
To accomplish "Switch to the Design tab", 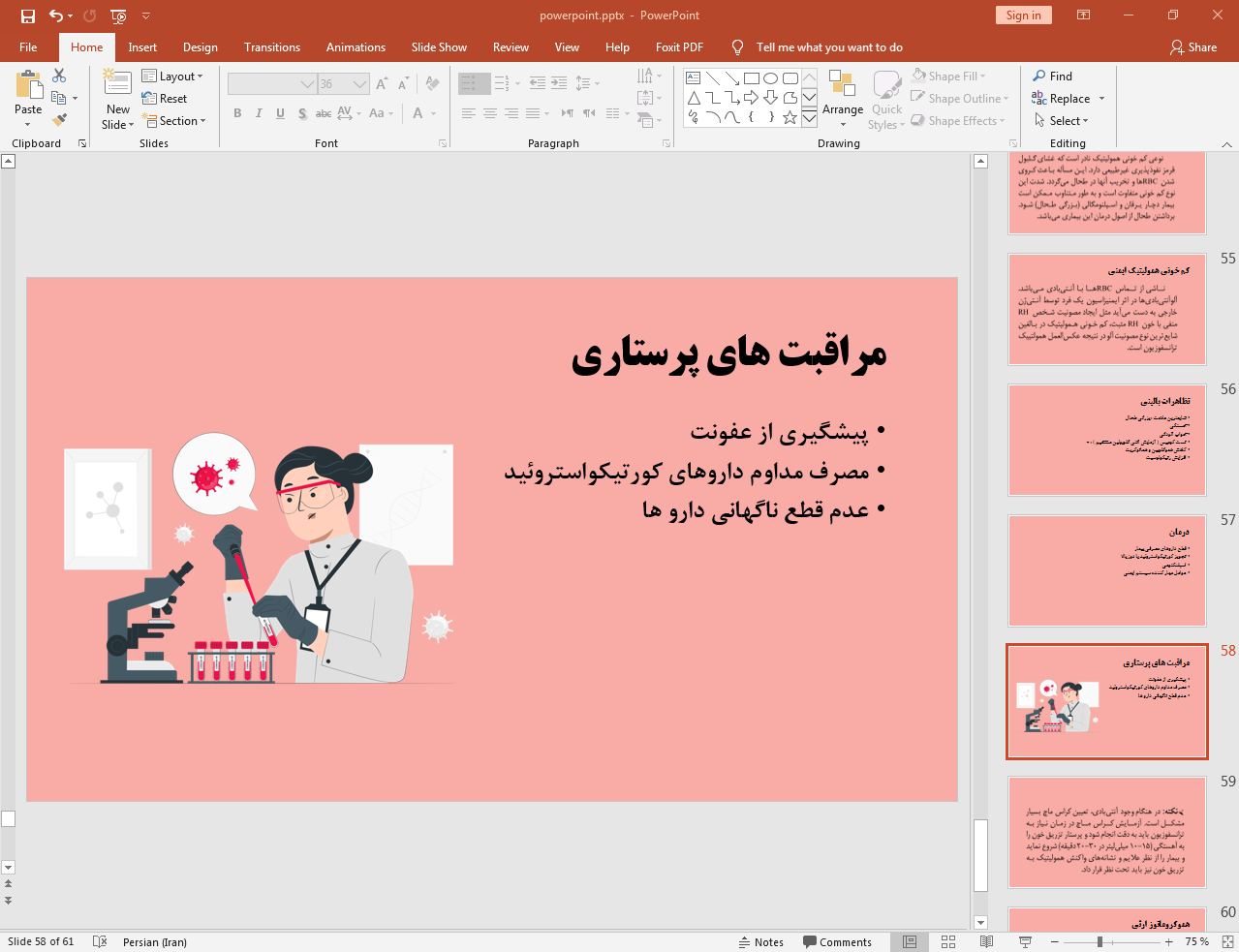I will point(201,47).
